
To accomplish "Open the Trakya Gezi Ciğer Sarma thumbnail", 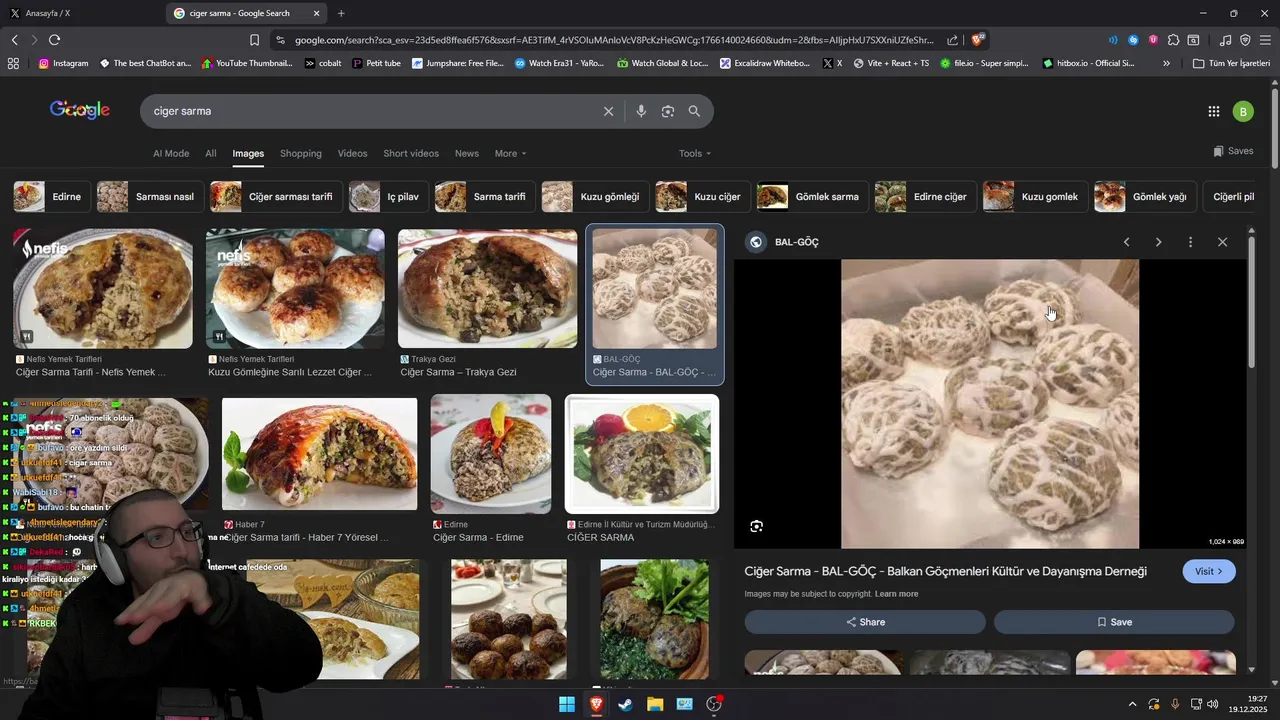I will [x=487, y=289].
